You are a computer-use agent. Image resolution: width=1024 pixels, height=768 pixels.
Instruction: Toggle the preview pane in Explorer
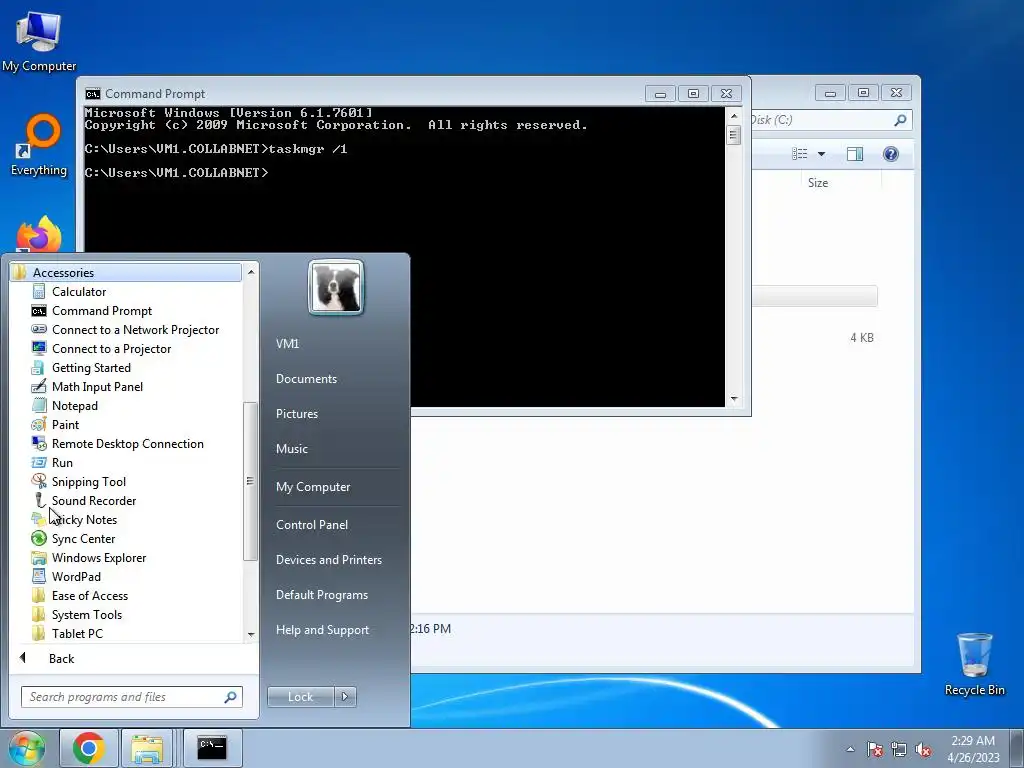(x=855, y=153)
